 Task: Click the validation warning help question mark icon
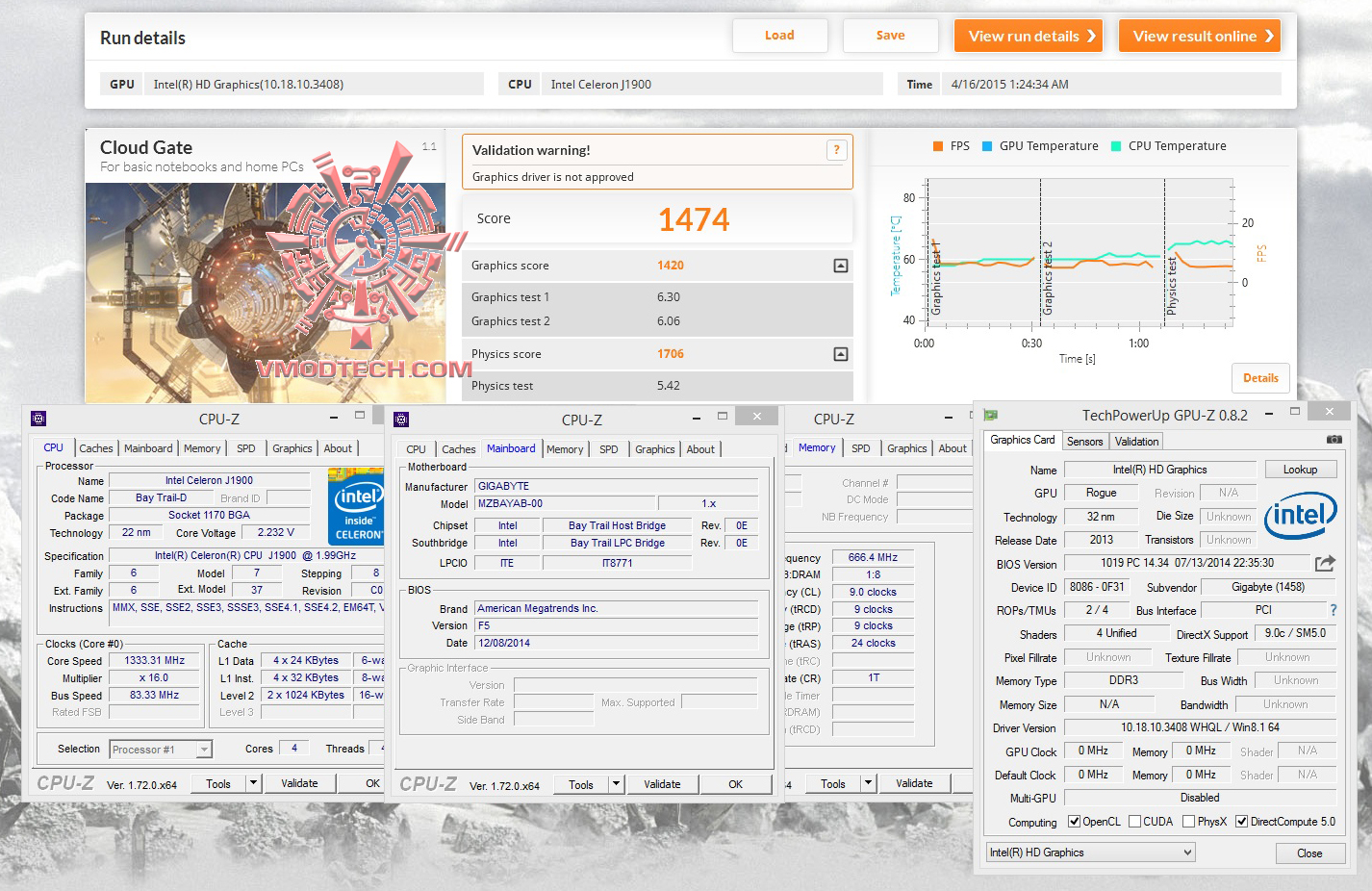pos(836,149)
